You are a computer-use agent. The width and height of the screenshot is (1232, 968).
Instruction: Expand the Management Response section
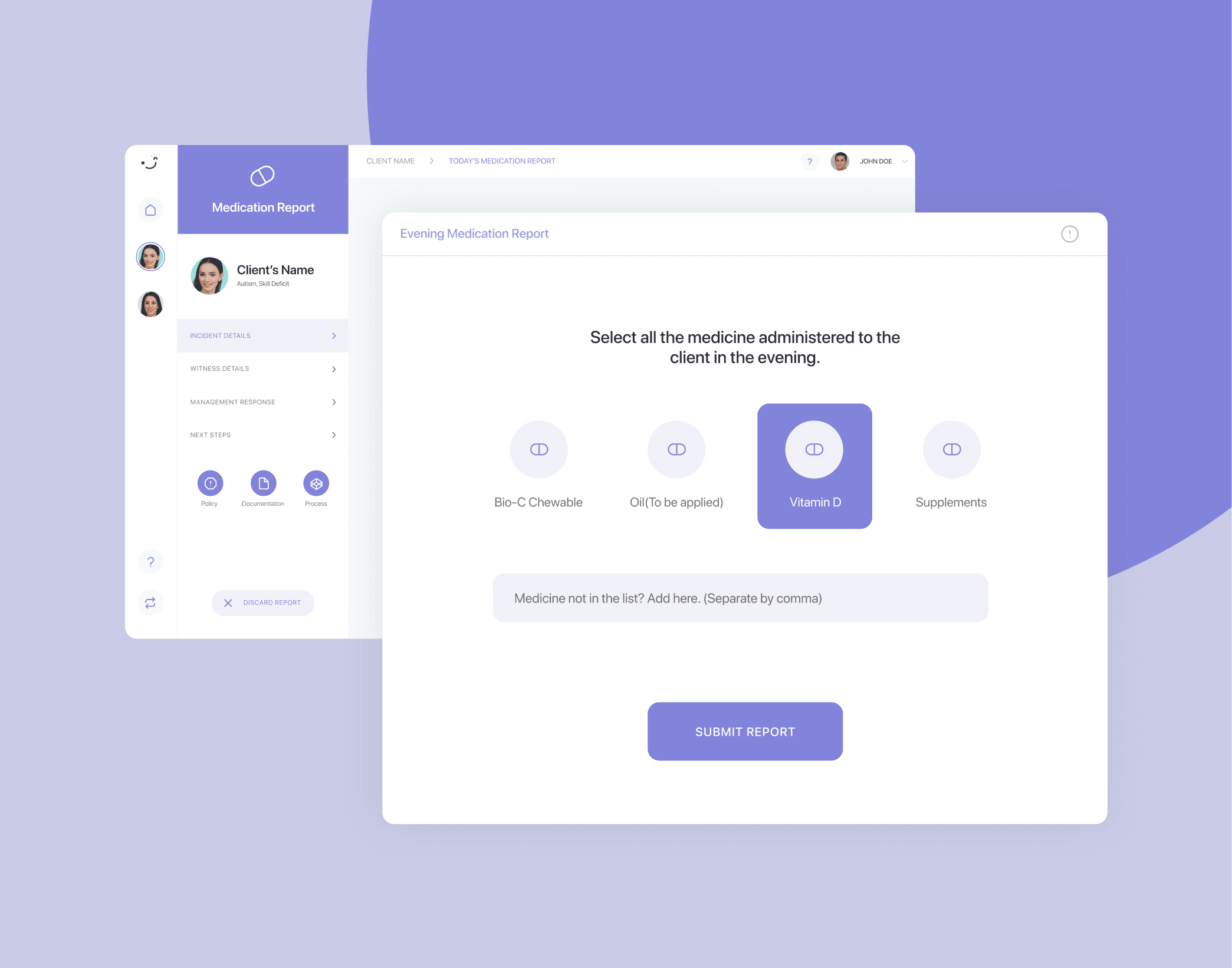262,402
